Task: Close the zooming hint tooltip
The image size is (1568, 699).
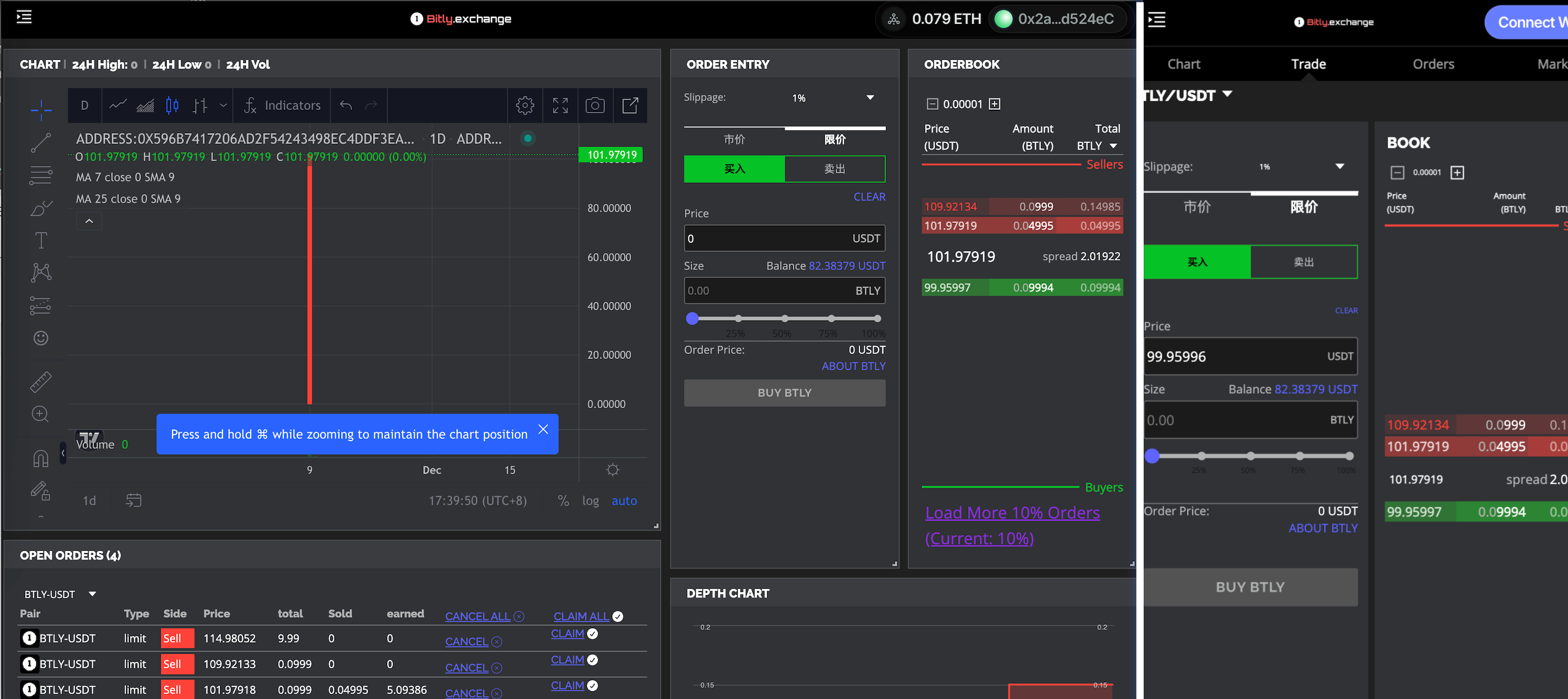Action: (x=543, y=430)
